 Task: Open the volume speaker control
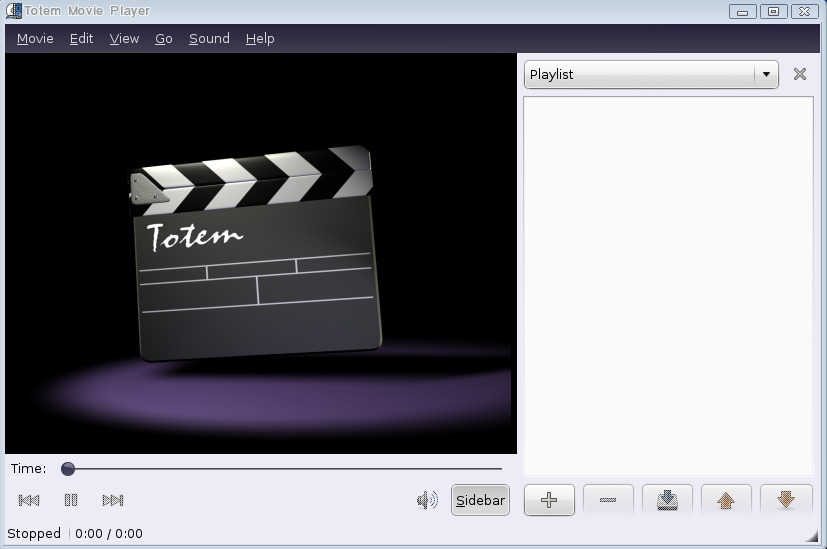pyautogui.click(x=427, y=500)
